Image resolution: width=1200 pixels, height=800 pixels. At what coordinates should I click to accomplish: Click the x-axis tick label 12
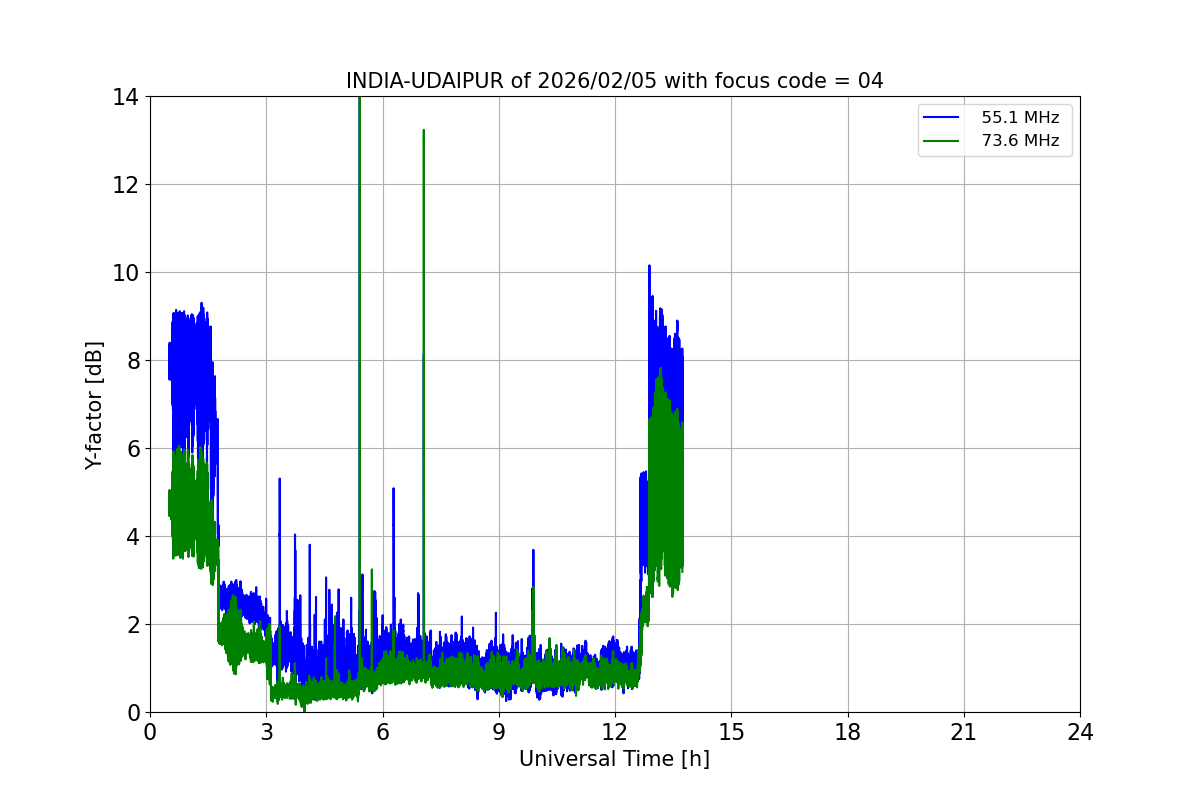click(x=615, y=732)
